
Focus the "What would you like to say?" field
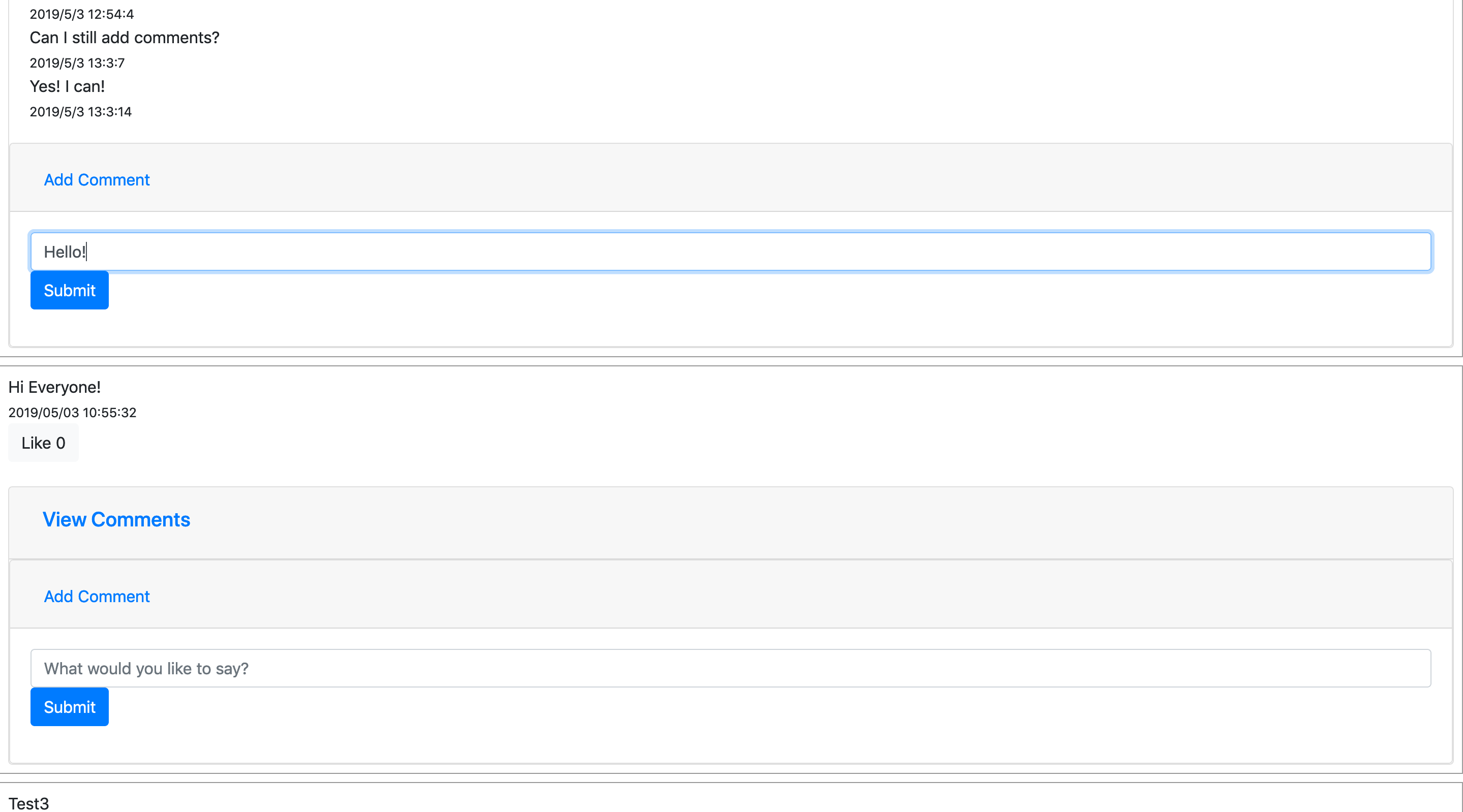[730, 668]
